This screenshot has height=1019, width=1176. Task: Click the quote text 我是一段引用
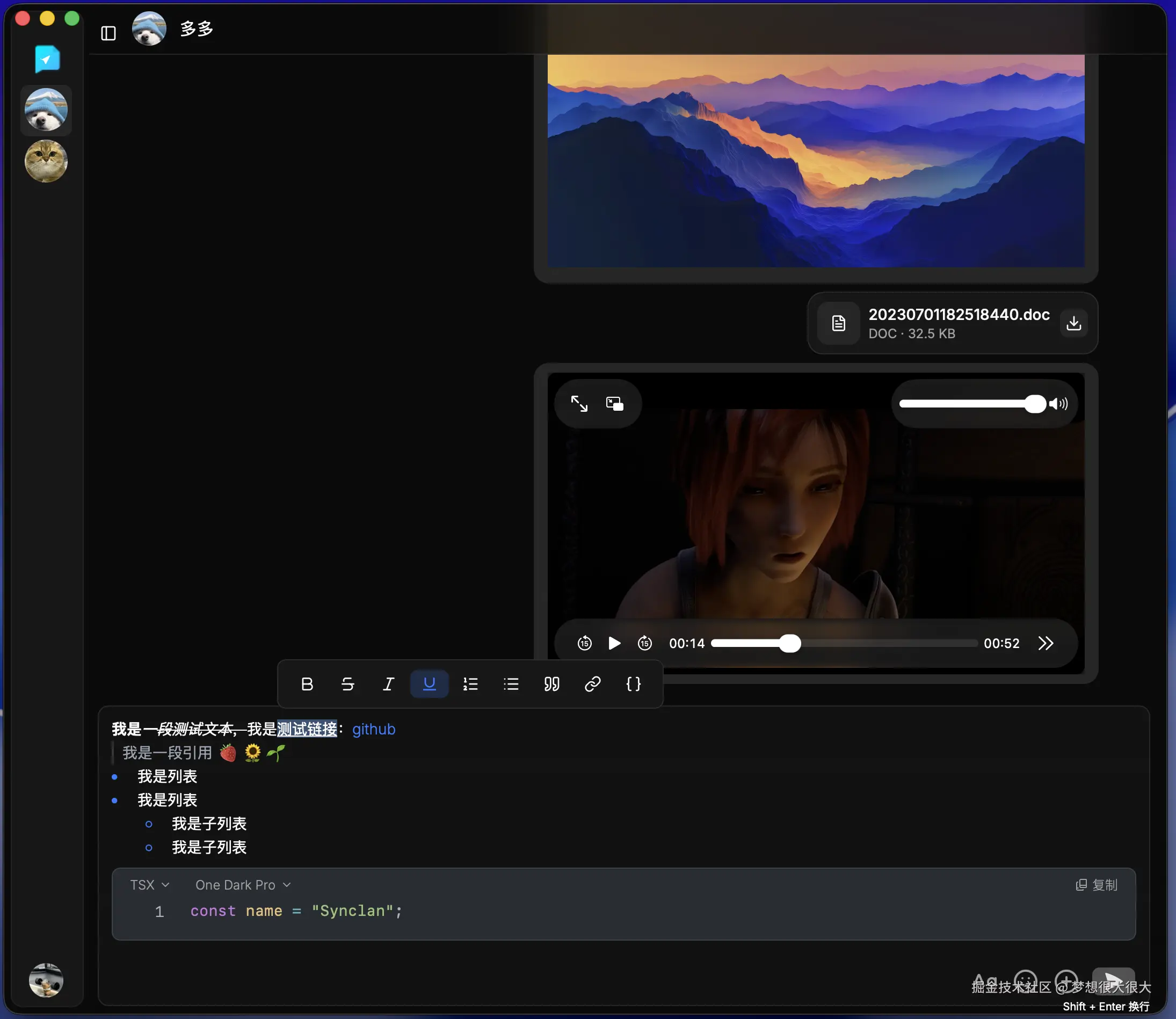167,753
